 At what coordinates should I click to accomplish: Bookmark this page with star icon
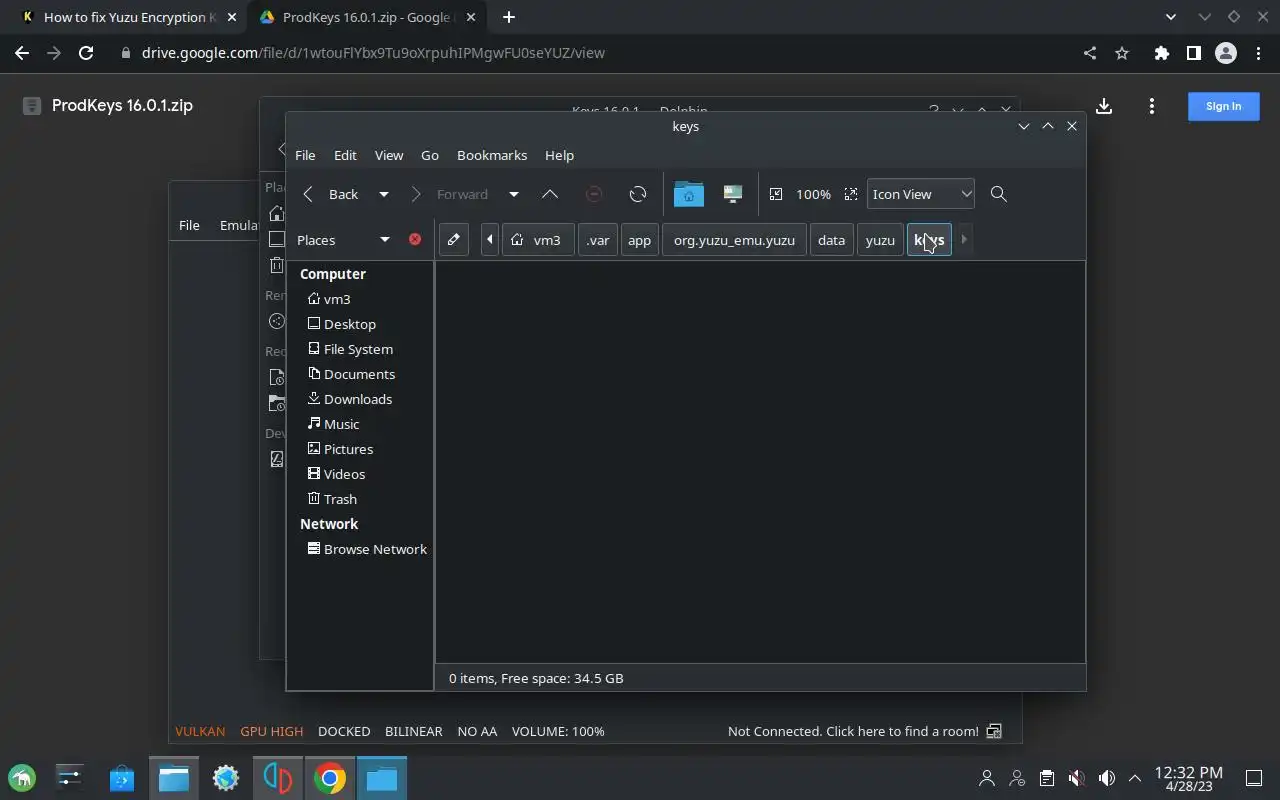pyautogui.click(x=1122, y=53)
